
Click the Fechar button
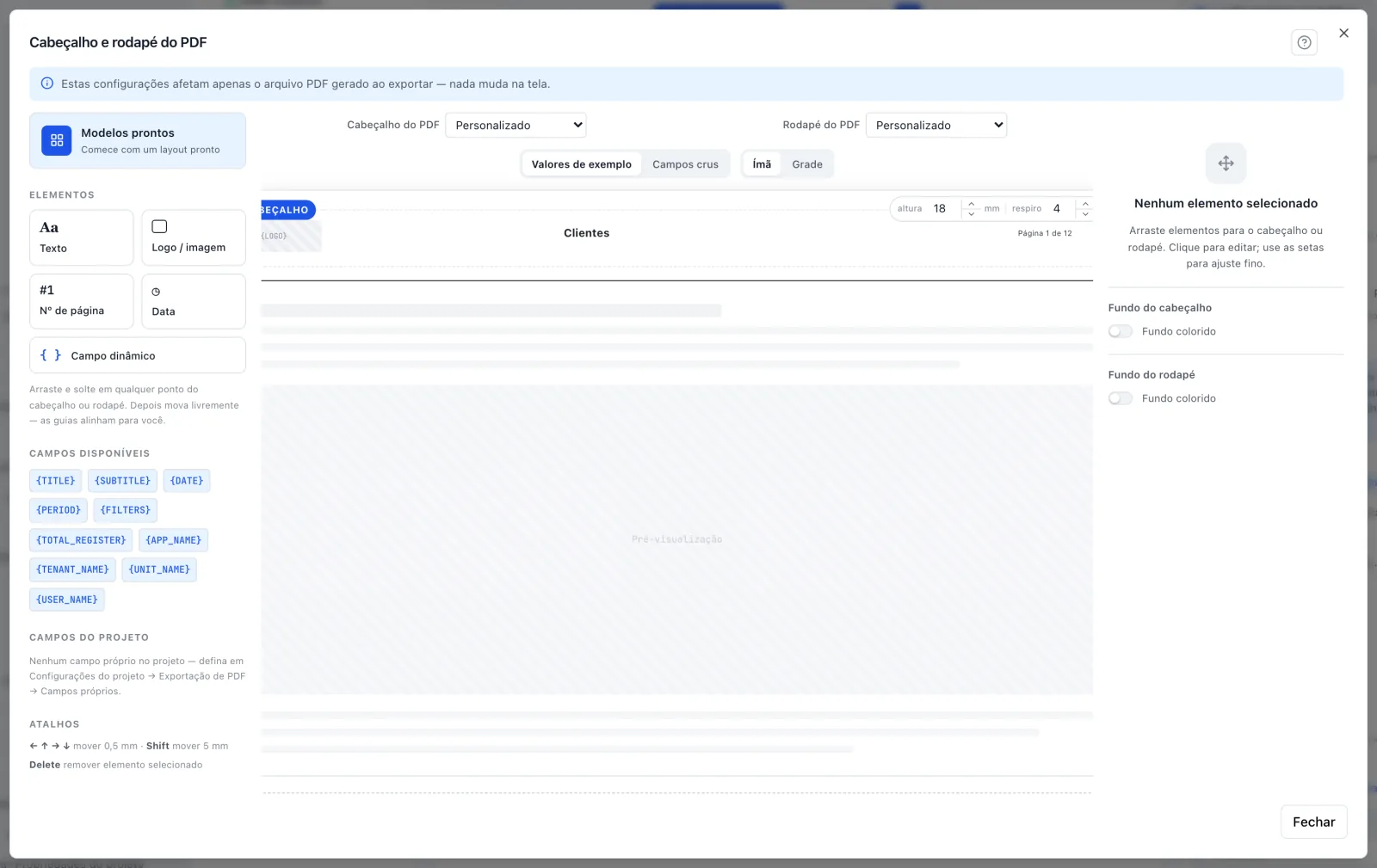(x=1313, y=822)
